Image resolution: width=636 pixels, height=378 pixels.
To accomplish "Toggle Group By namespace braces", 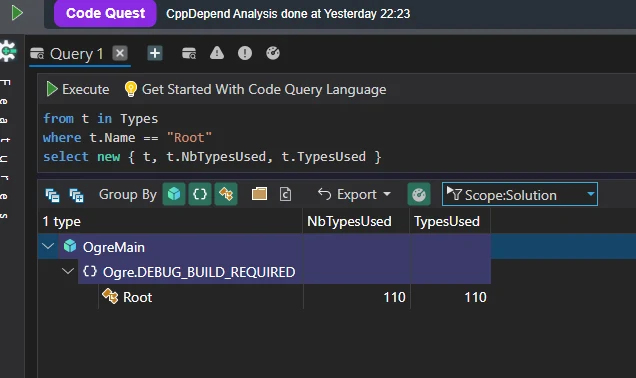I will [x=200, y=194].
